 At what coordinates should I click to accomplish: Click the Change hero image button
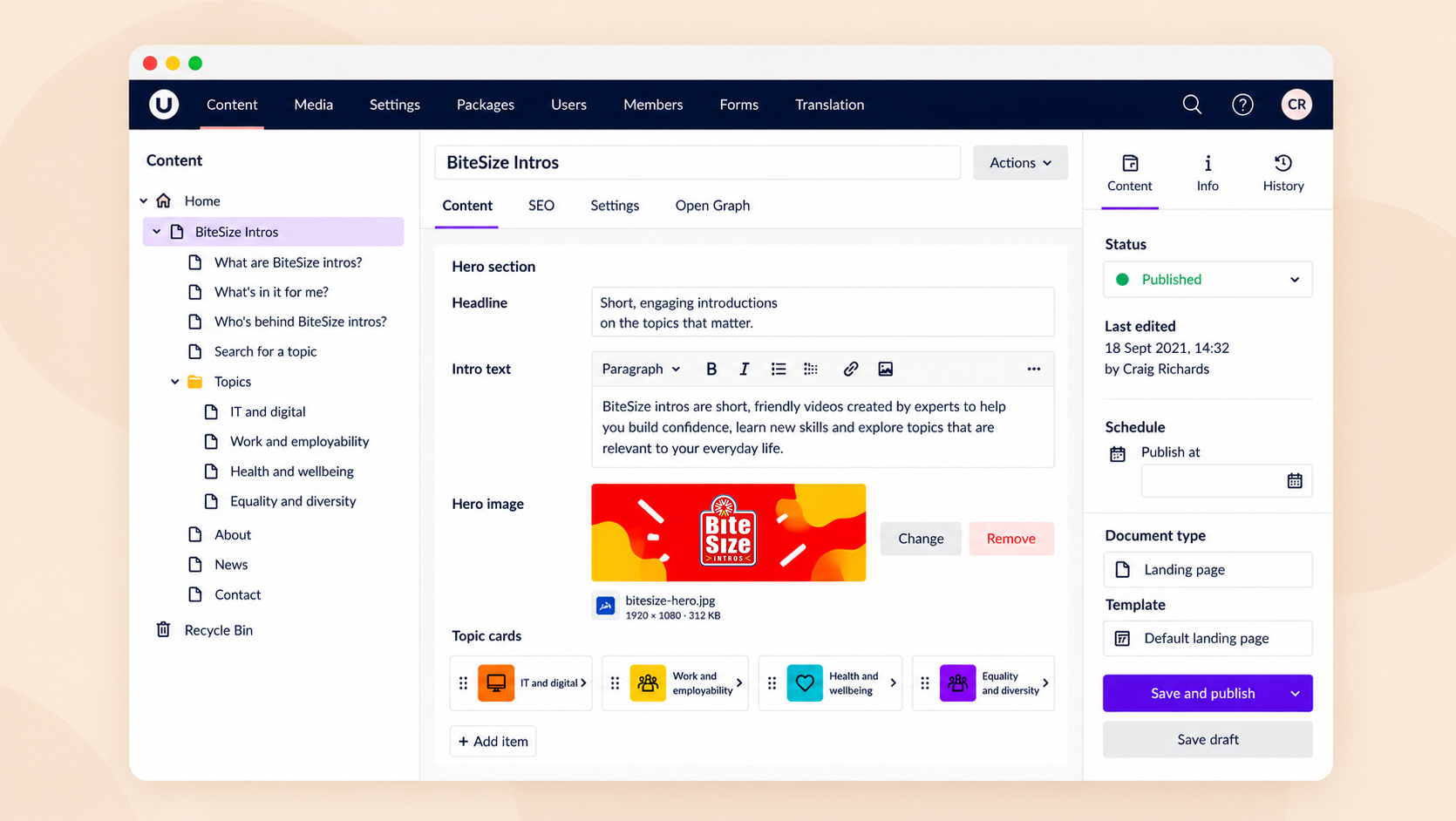[921, 539]
